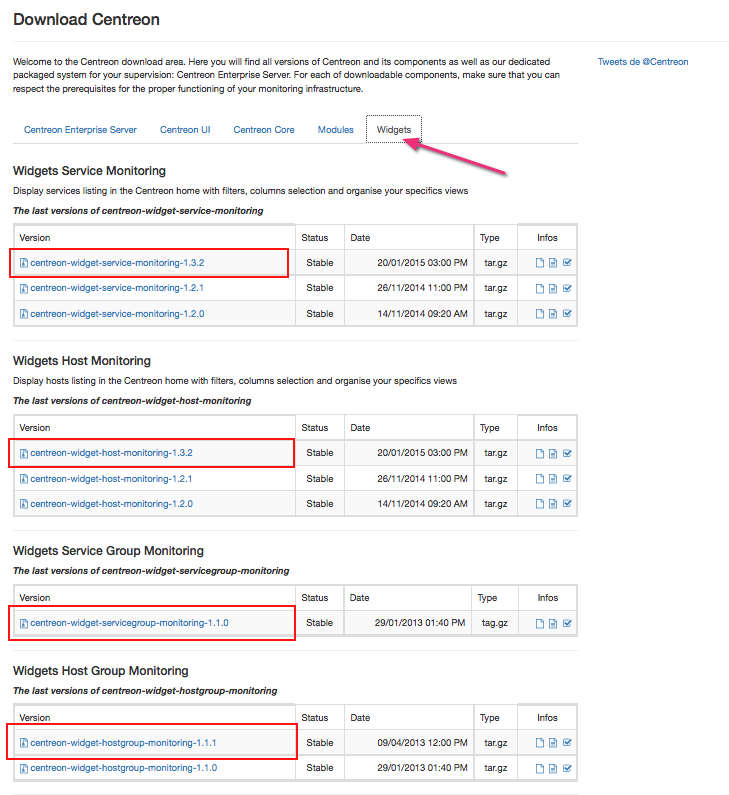Download centreon-widget-servicegroup-monitoring-1.1.0
Screen dimensions: 729x795
pyautogui.click(x=129, y=623)
